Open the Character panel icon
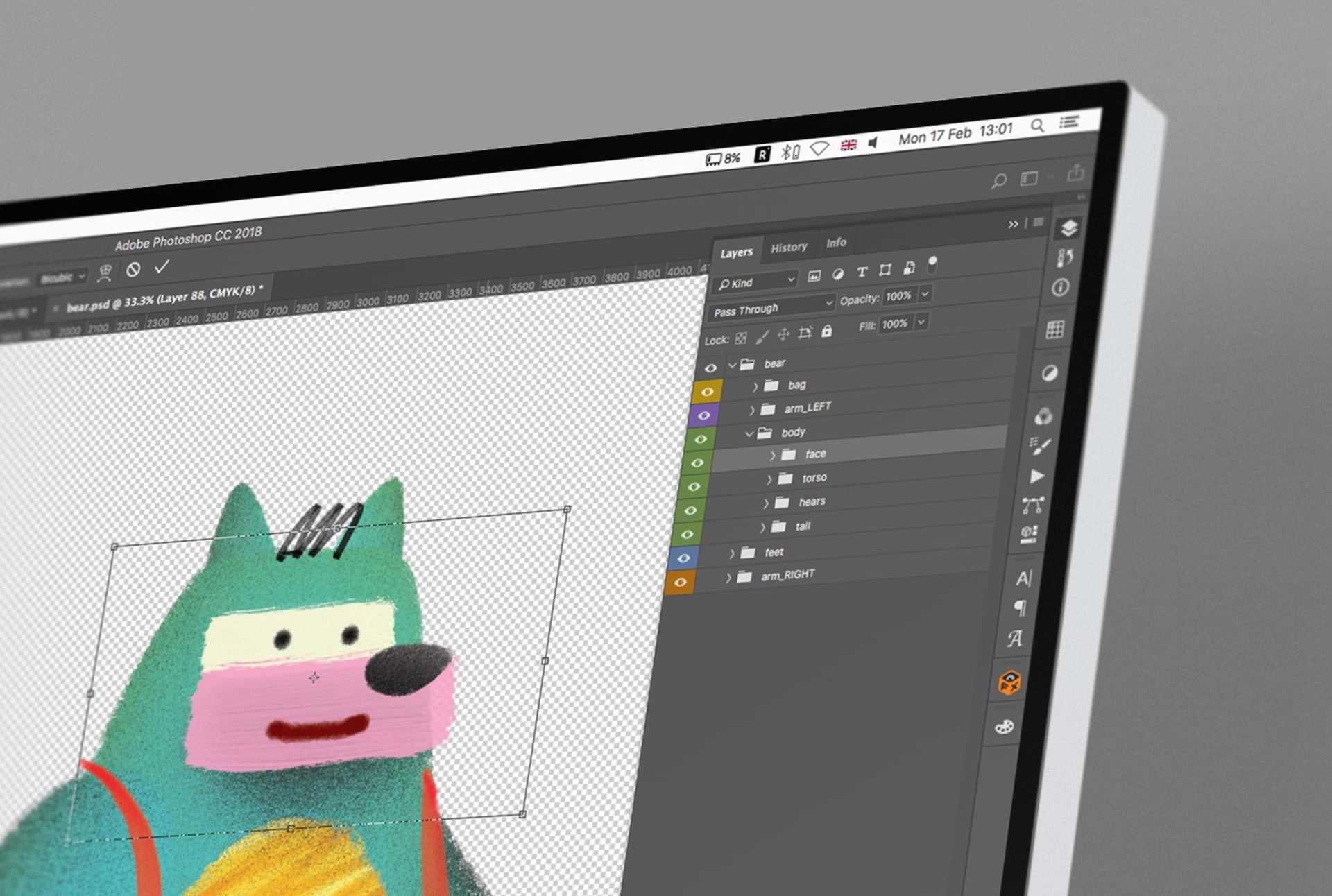Viewport: 1332px width, 896px height. tap(1023, 578)
